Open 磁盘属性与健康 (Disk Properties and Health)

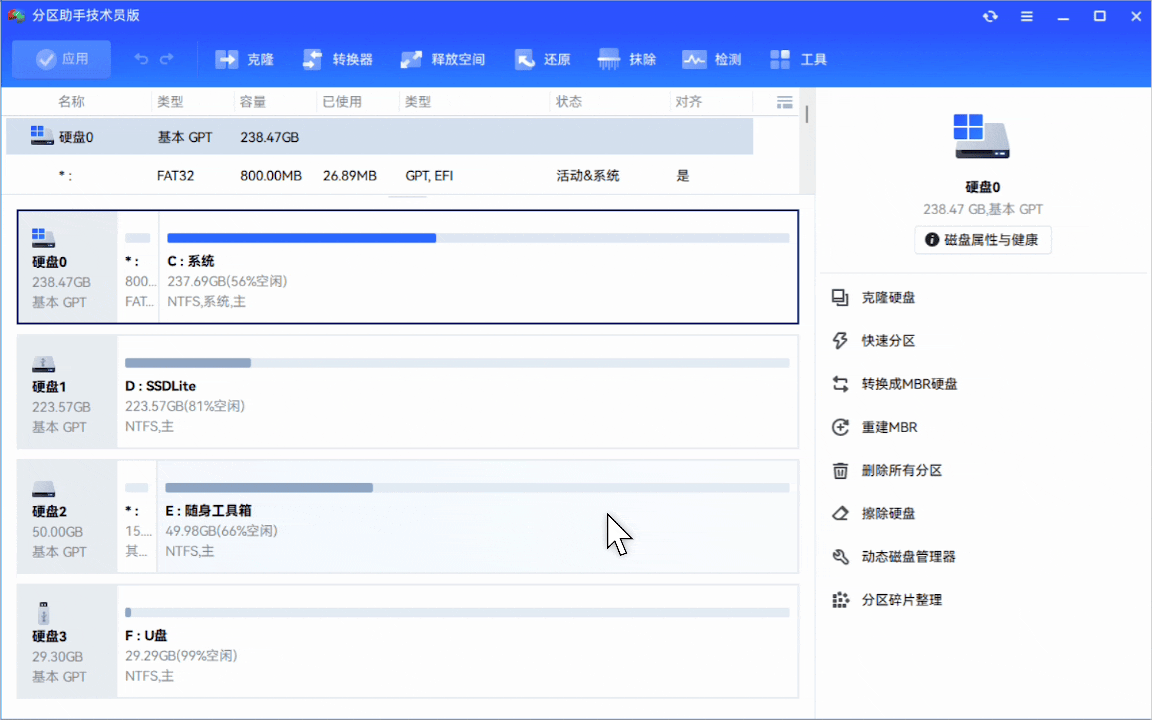tap(982, 240)
